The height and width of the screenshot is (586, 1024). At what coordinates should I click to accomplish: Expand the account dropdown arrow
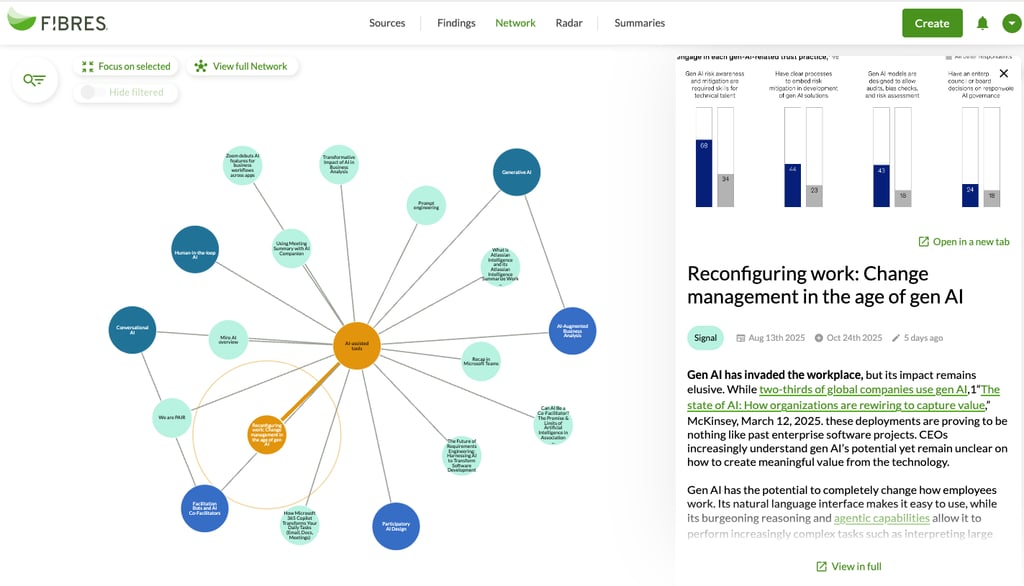click(x=1012, y=24)
